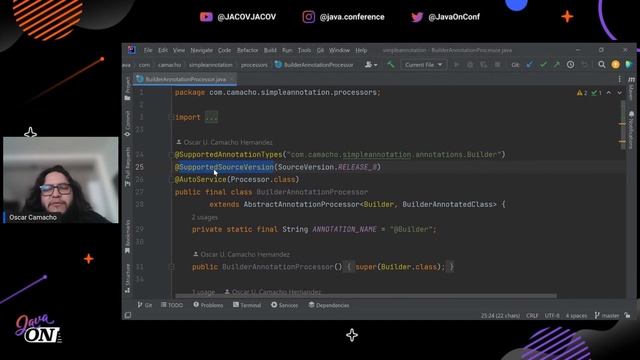The width and height of the screenshot is (640, 360).
Task: Select the 'camacho' breadcrumb segment
Action: tap(169, 65)
